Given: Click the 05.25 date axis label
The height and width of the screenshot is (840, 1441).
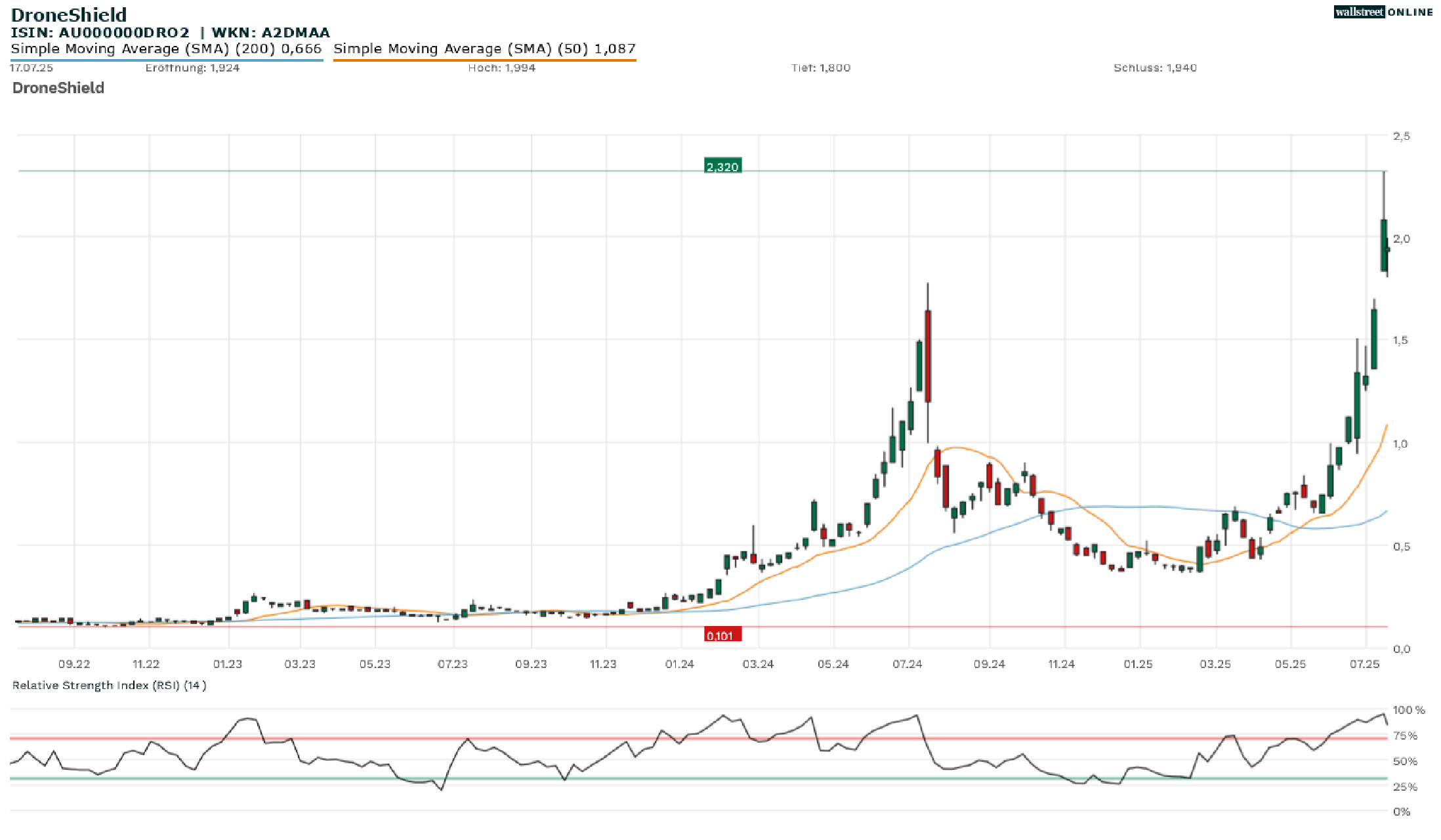Looking at the screenshot, I should click(x=1291, y=664).
